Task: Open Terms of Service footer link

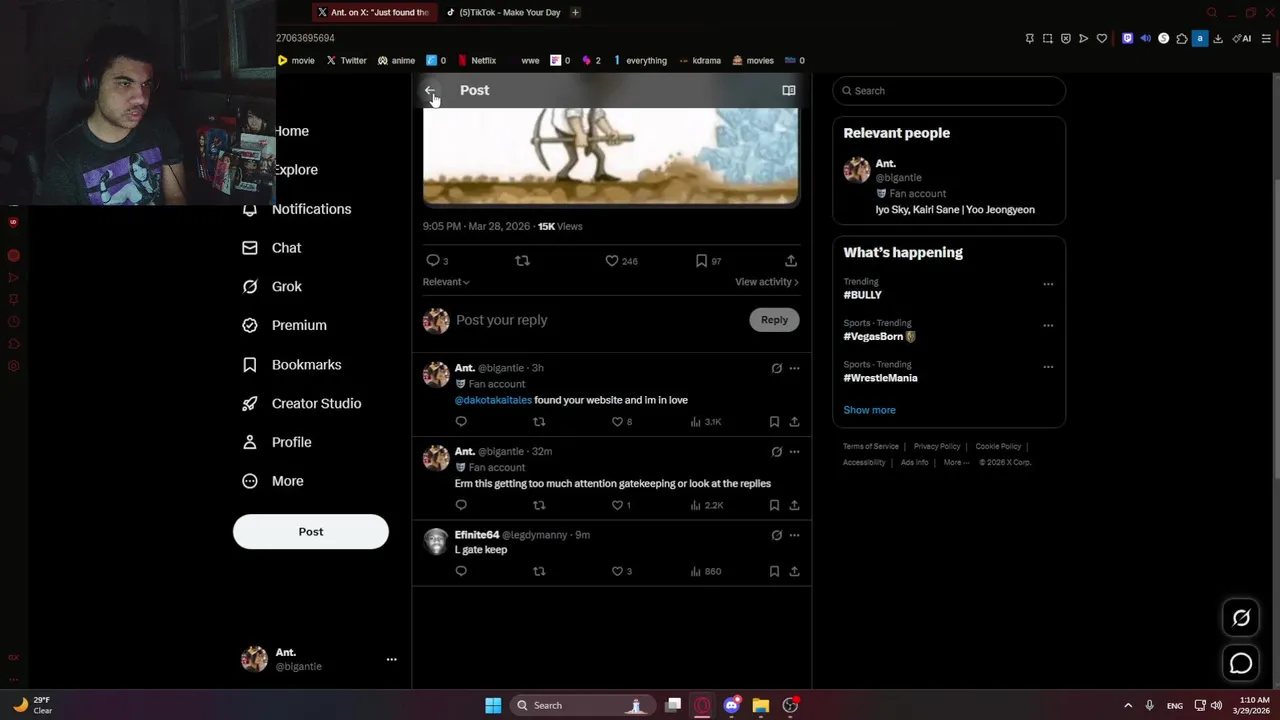Action: click(x=871, y=446)
